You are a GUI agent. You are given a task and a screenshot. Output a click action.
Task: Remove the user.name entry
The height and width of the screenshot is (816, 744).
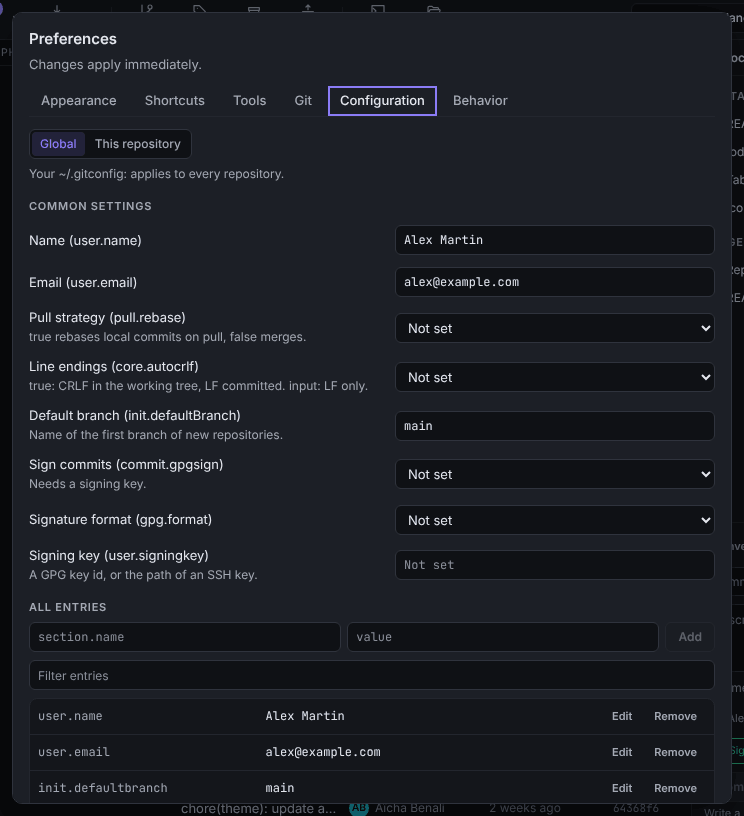click(x=675, y=716)
